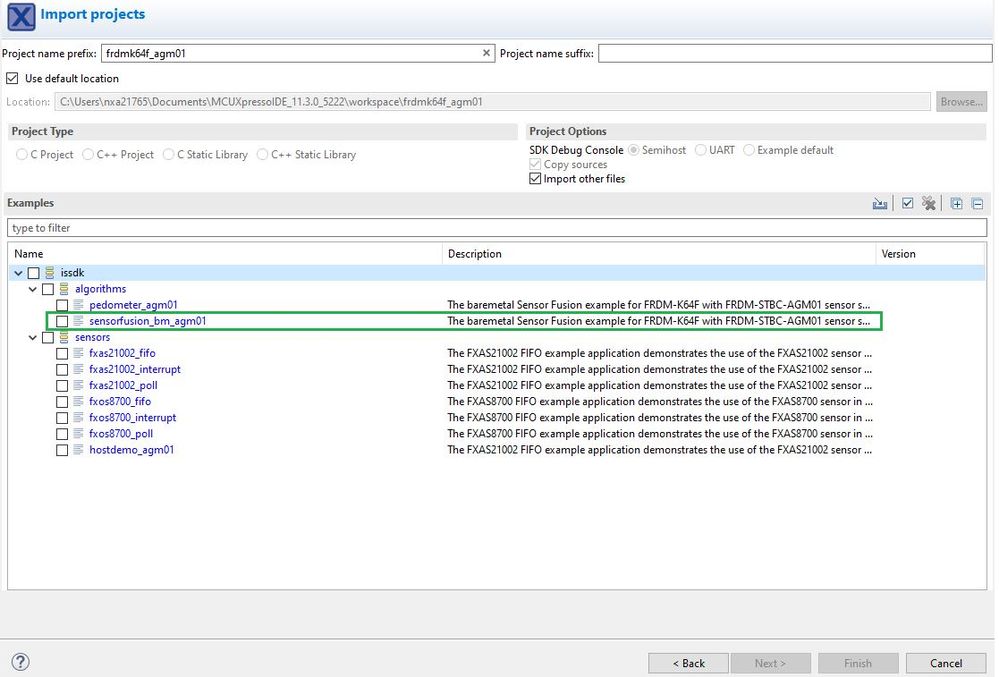Image resolution: width=999 pixels, height=677 pixels.
Task: Check the sensors group checkbox
Action: point(48,338)
